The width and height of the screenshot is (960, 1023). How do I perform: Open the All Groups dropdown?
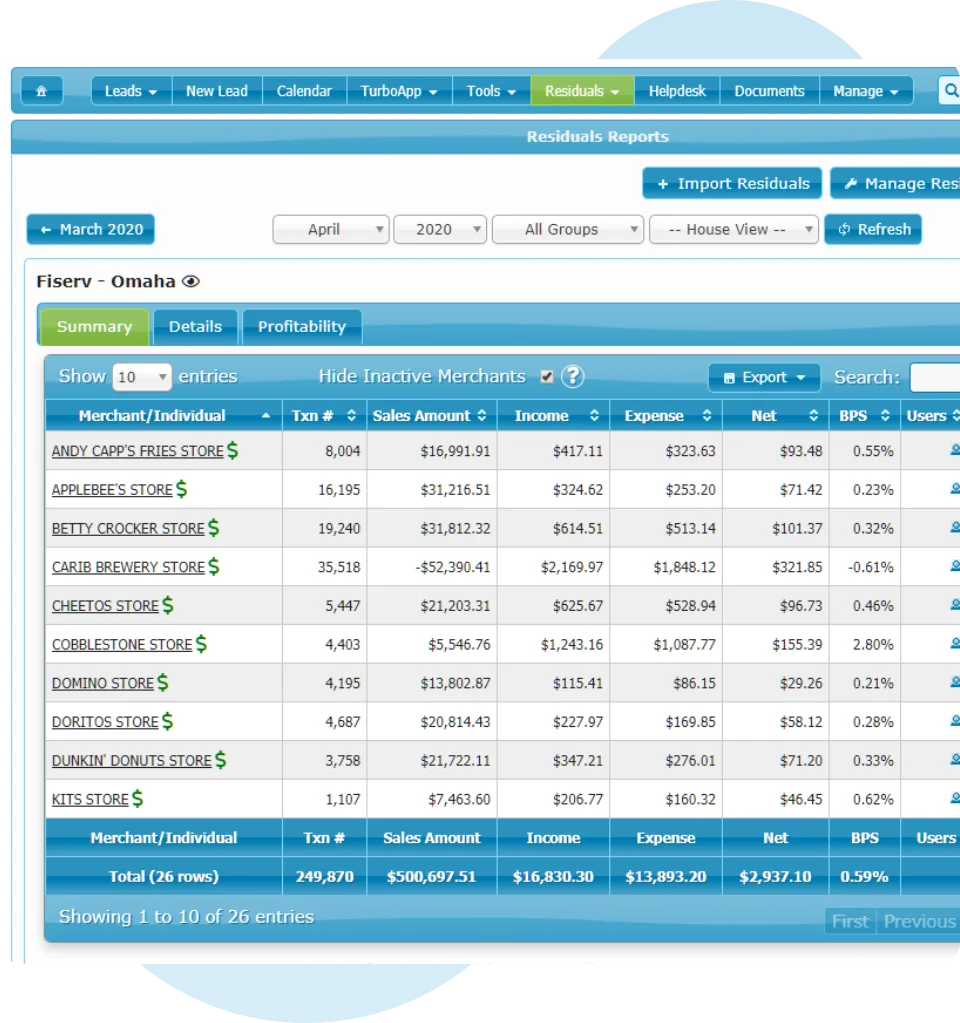click(568, 229)
